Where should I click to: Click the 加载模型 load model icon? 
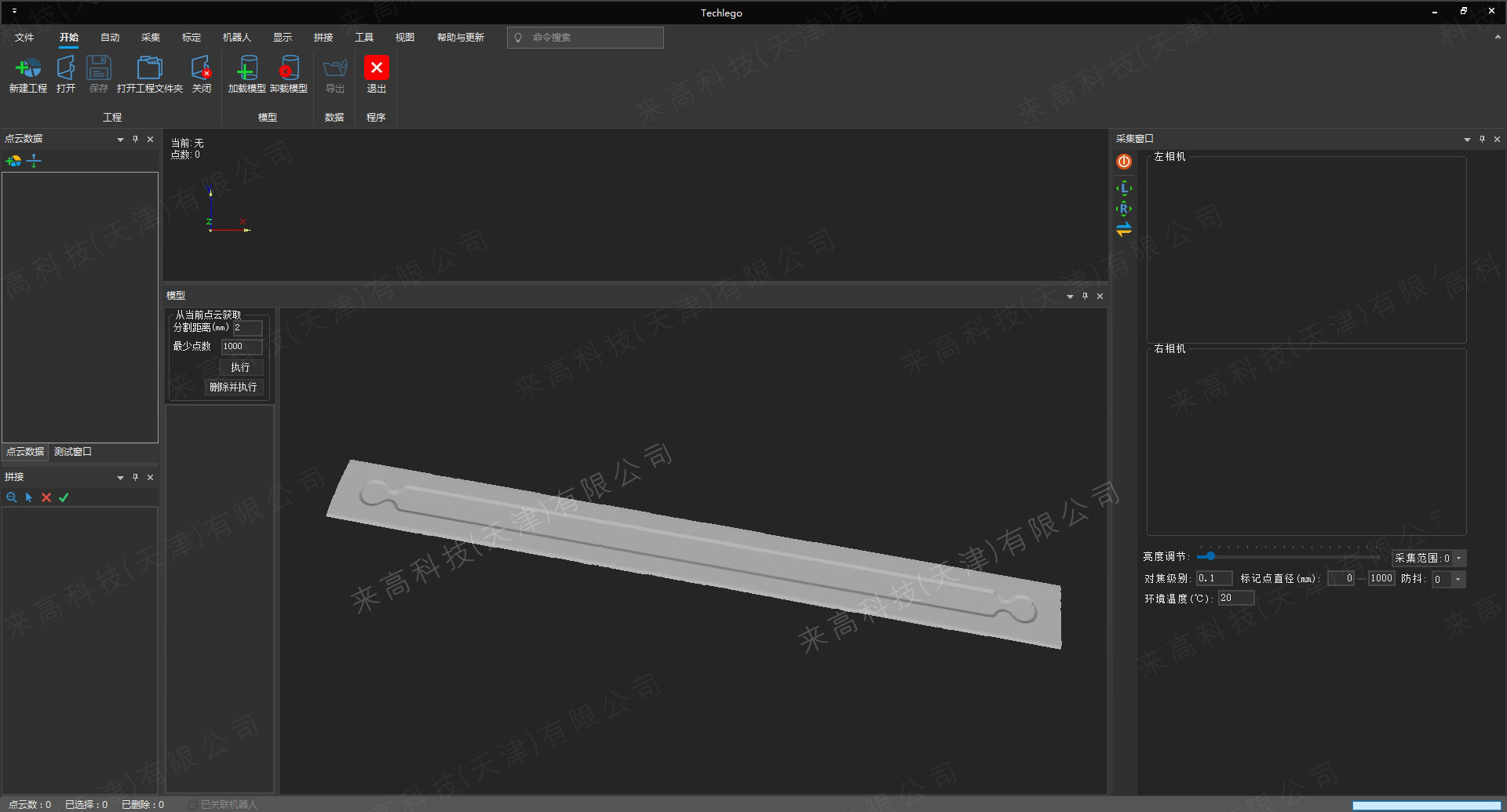(246, 69)
